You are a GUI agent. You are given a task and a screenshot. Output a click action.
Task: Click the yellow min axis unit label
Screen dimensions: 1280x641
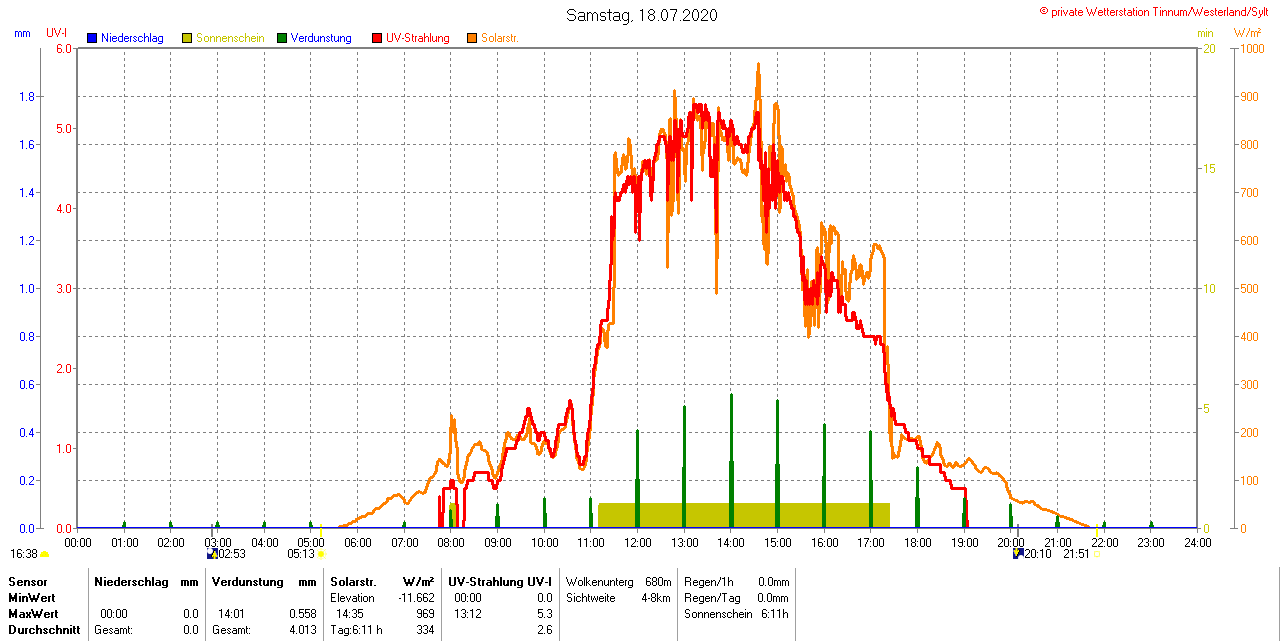point(1205,33)
